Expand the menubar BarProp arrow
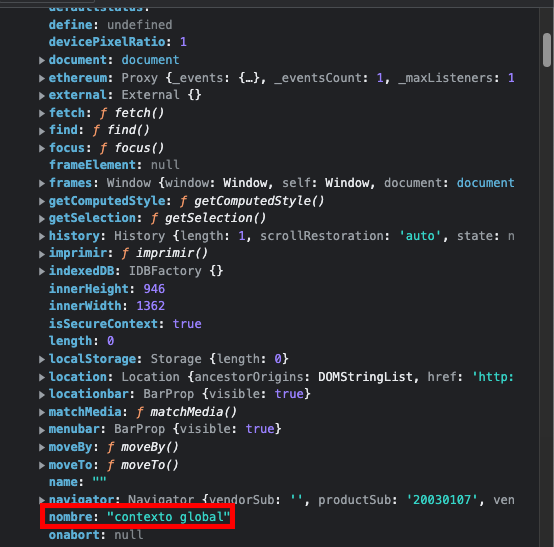This screenshot has width=554, height=547. pyautogui.click(x=42, y=430)
